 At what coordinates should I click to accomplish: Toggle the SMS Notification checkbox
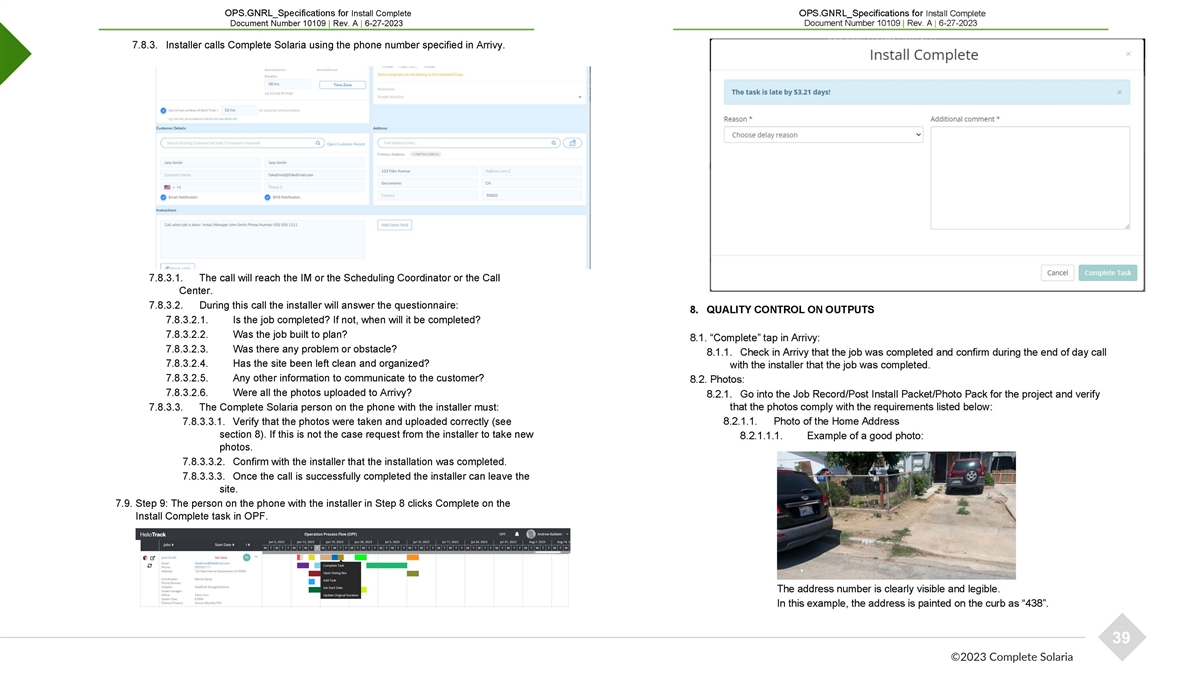(x=268, y=197)
